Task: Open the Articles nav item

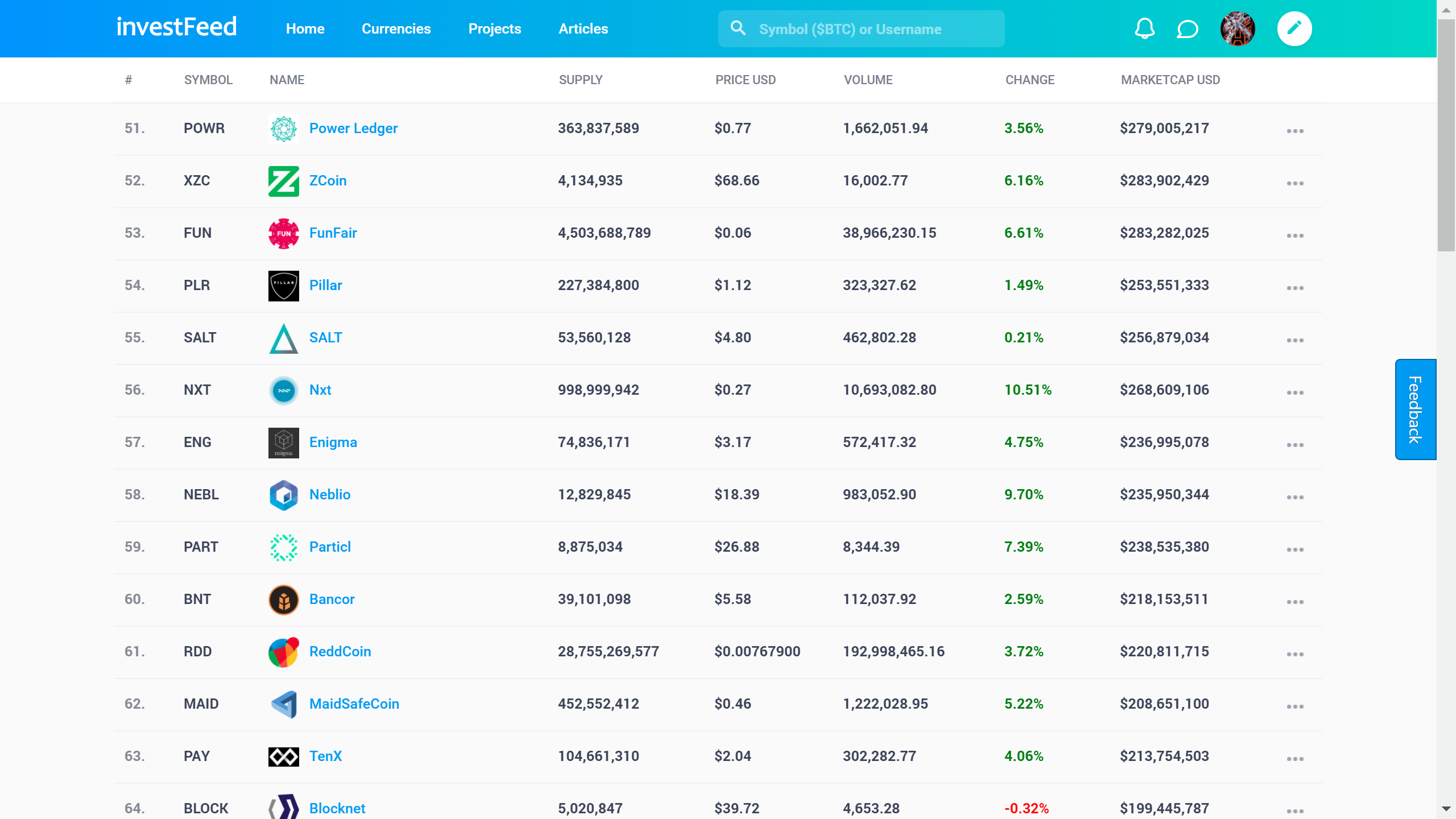Action: click(584, 29)
